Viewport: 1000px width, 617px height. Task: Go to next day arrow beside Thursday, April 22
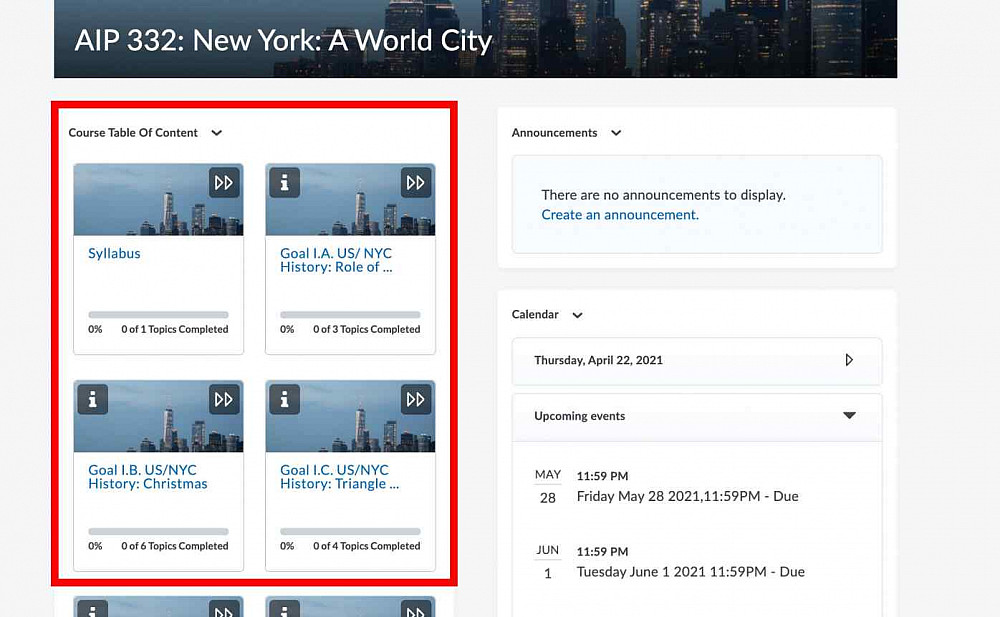pos(849,360)
